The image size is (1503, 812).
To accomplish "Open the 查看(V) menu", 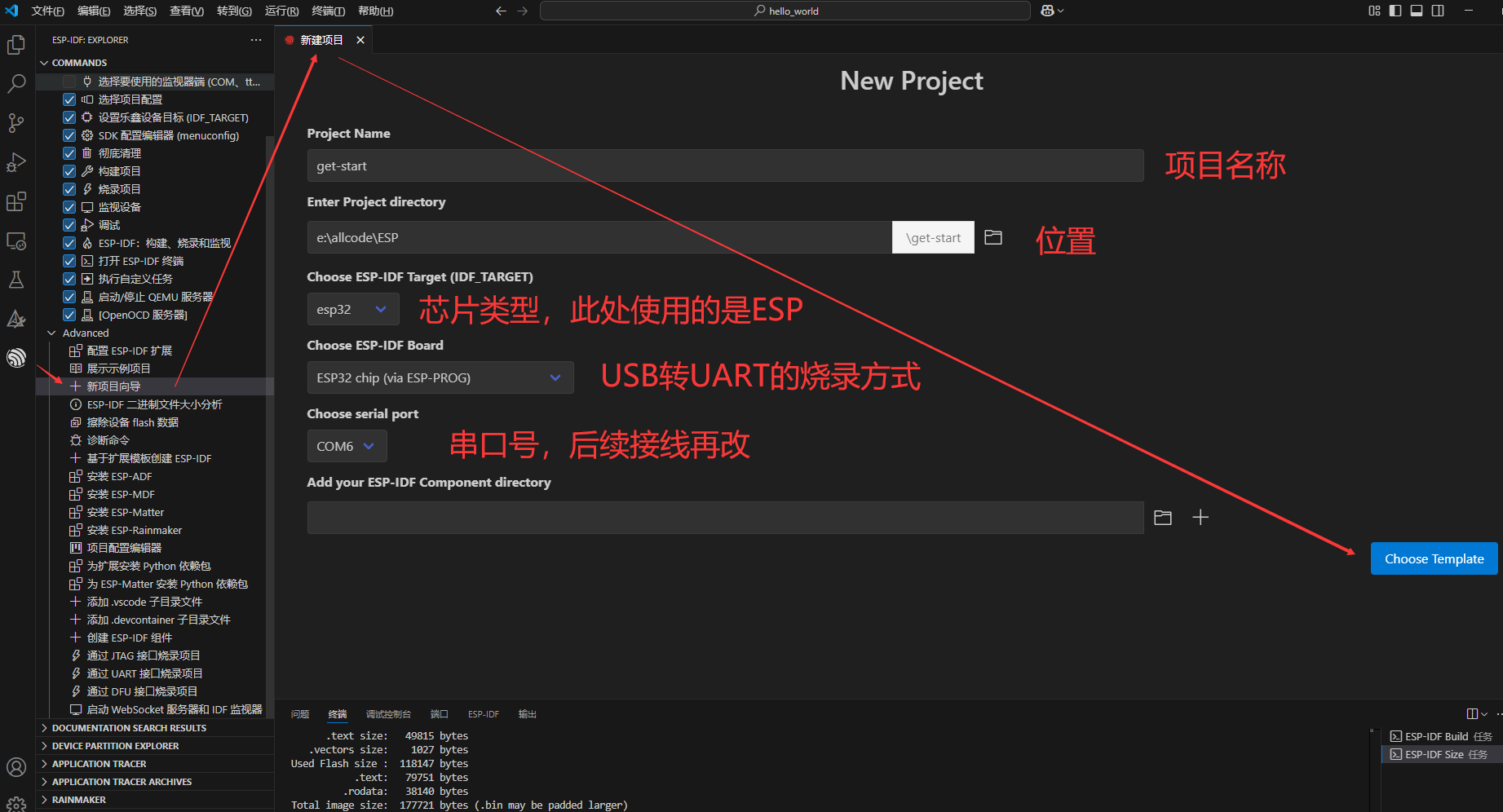I will tap(187, 11).
